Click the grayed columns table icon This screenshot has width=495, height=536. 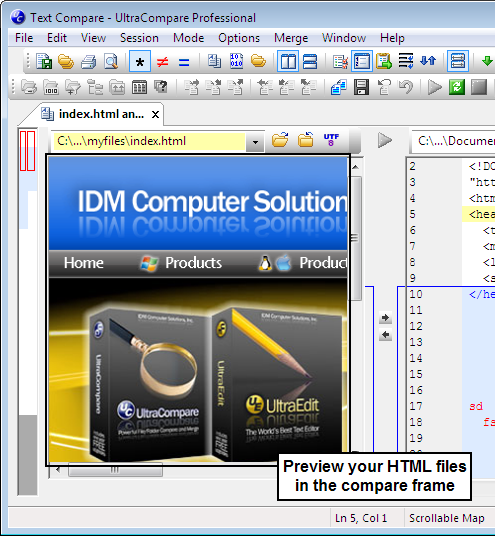click(x=139, y=88)
